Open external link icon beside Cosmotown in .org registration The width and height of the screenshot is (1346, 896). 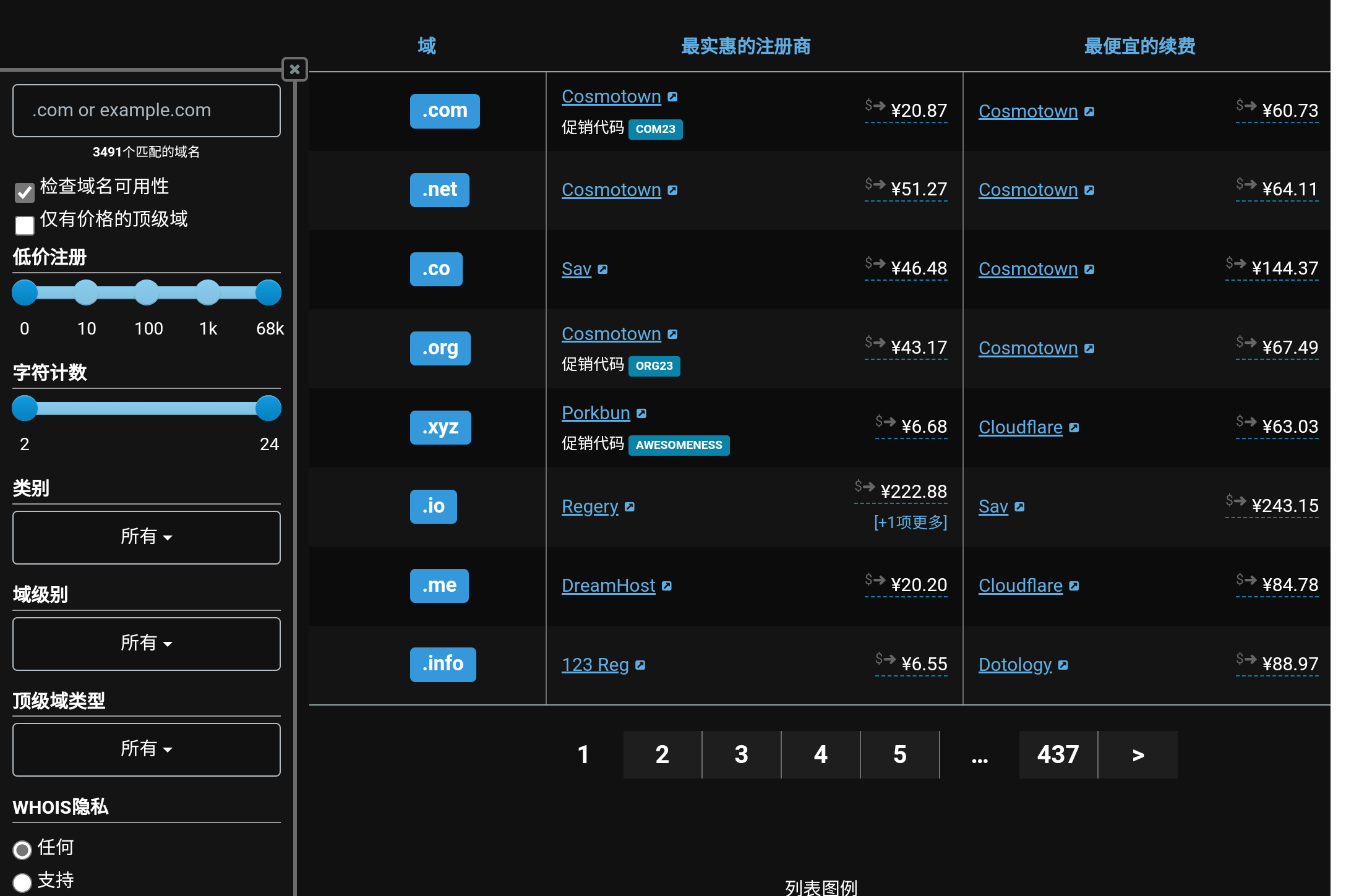click(x=673, y=335)
